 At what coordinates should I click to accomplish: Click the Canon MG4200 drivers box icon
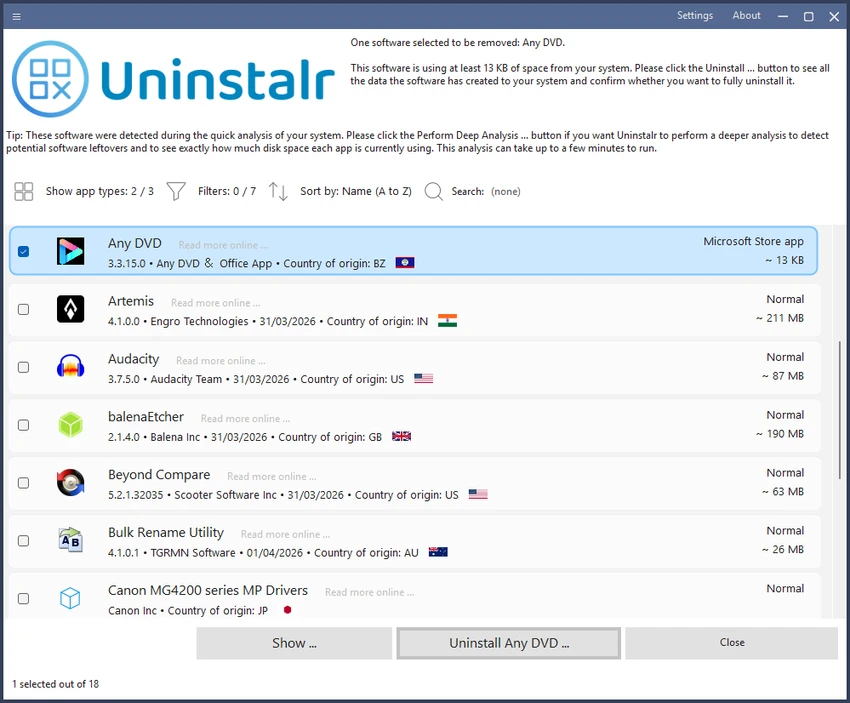click(70, 598)
